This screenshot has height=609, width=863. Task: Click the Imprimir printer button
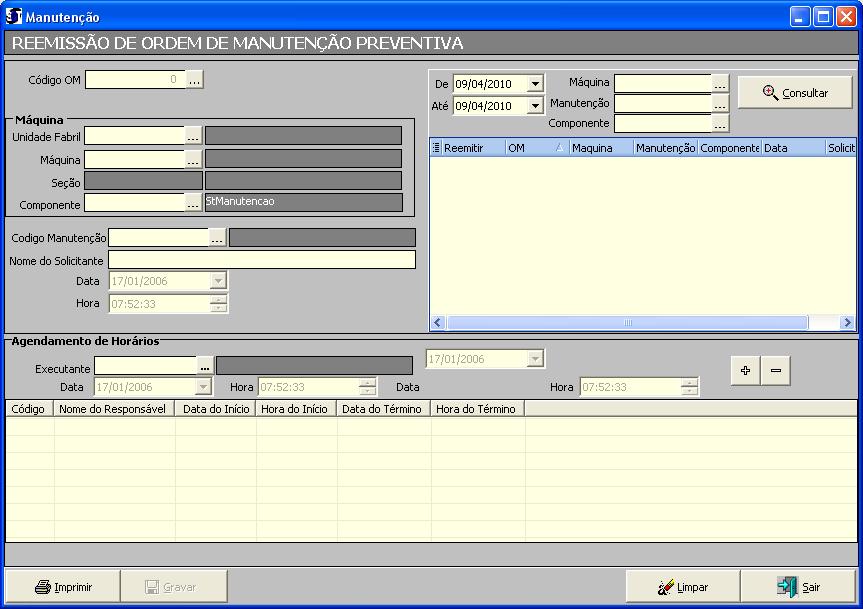[x=63, y=587]
